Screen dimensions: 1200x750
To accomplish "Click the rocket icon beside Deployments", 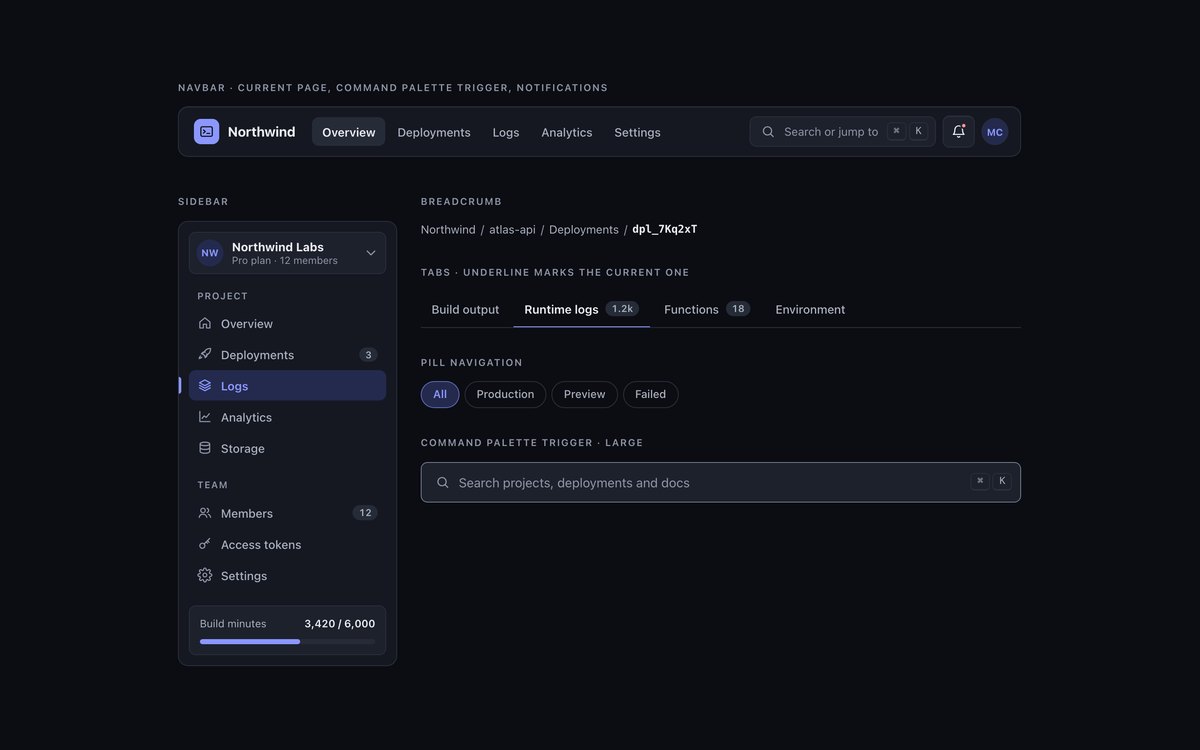I will click(x=205, y=355).
